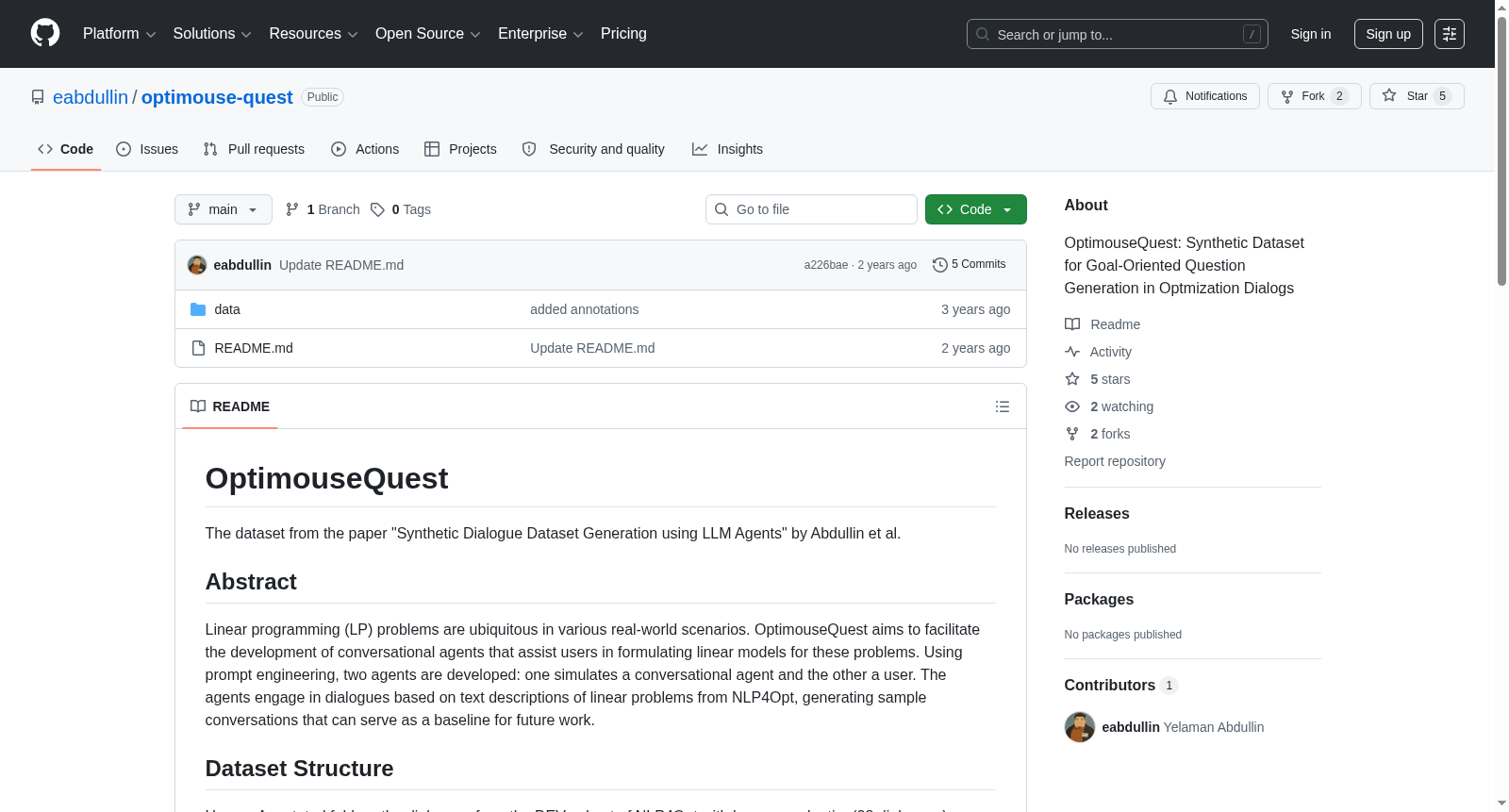
Task: Click the README.md file icon
Action: click(198, 348)
